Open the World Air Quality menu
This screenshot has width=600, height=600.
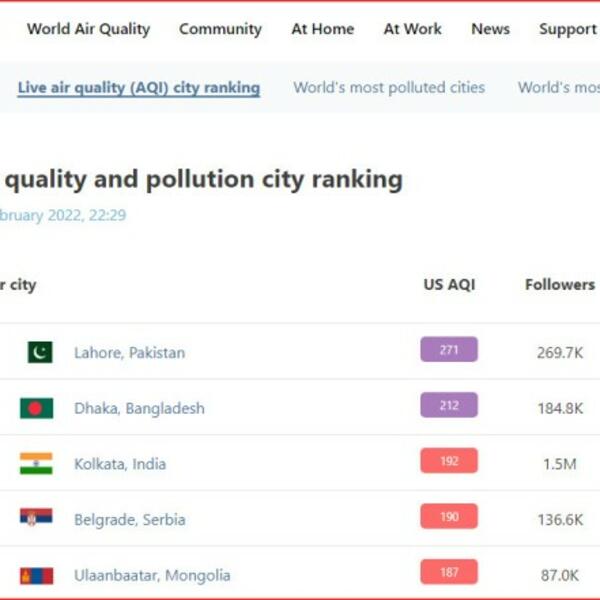(x=88, y=29)
